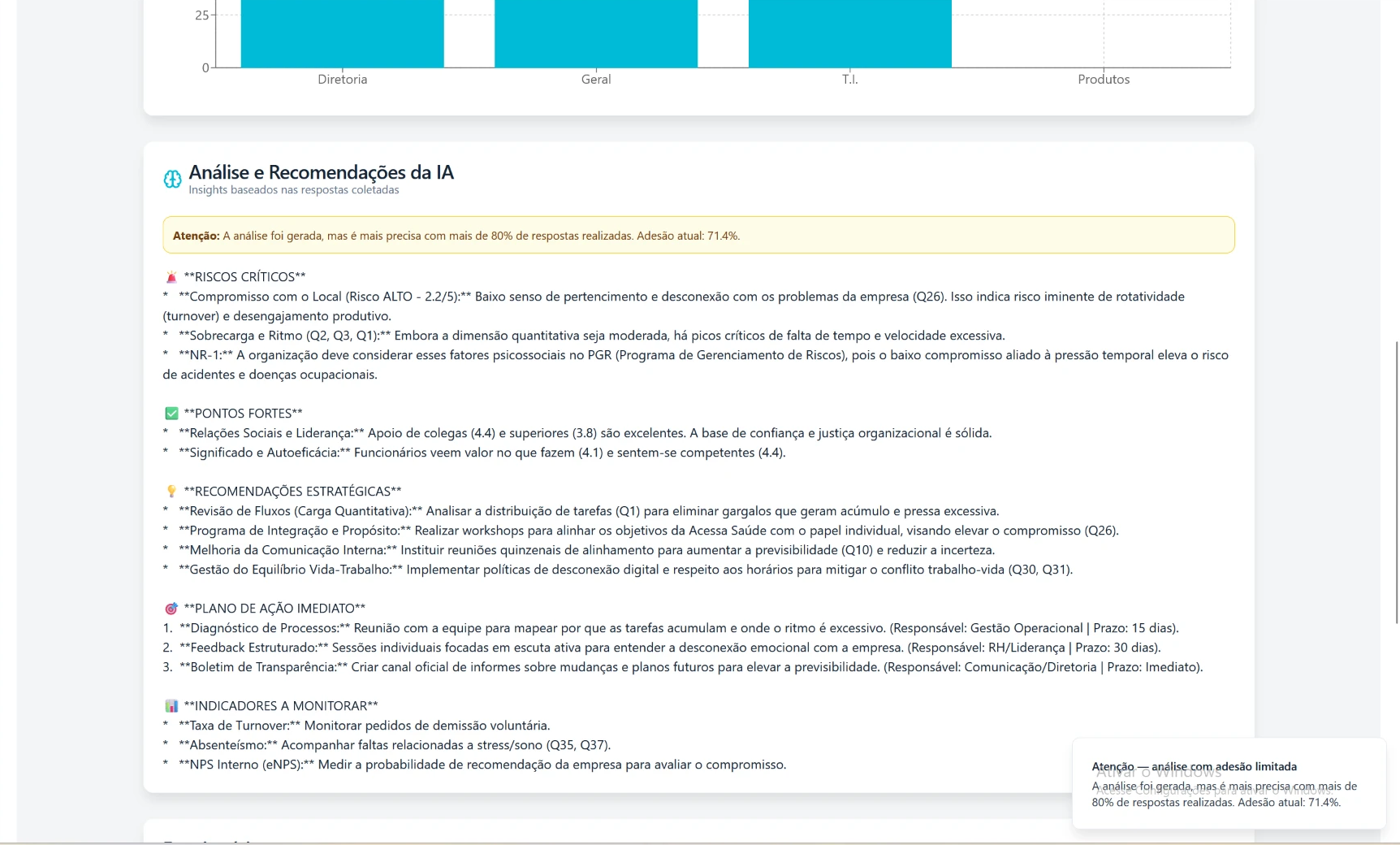
Task: Click the 'Feedback Estruturado' action item
Action: [662, 648]
